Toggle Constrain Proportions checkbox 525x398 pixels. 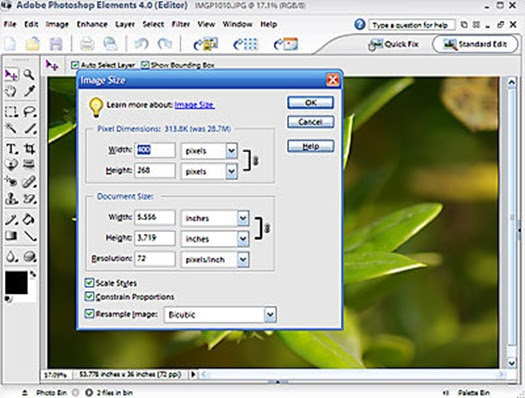point(89,297)
